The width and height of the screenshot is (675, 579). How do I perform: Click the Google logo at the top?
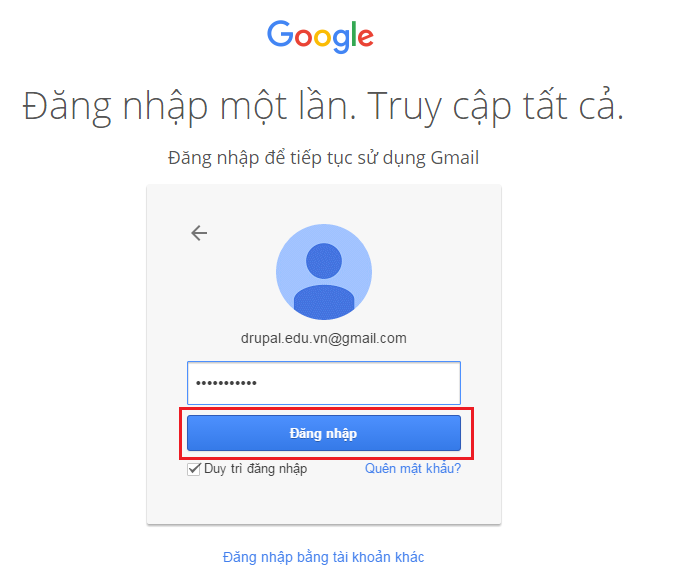pyautogui.click(x=320, y=36)
